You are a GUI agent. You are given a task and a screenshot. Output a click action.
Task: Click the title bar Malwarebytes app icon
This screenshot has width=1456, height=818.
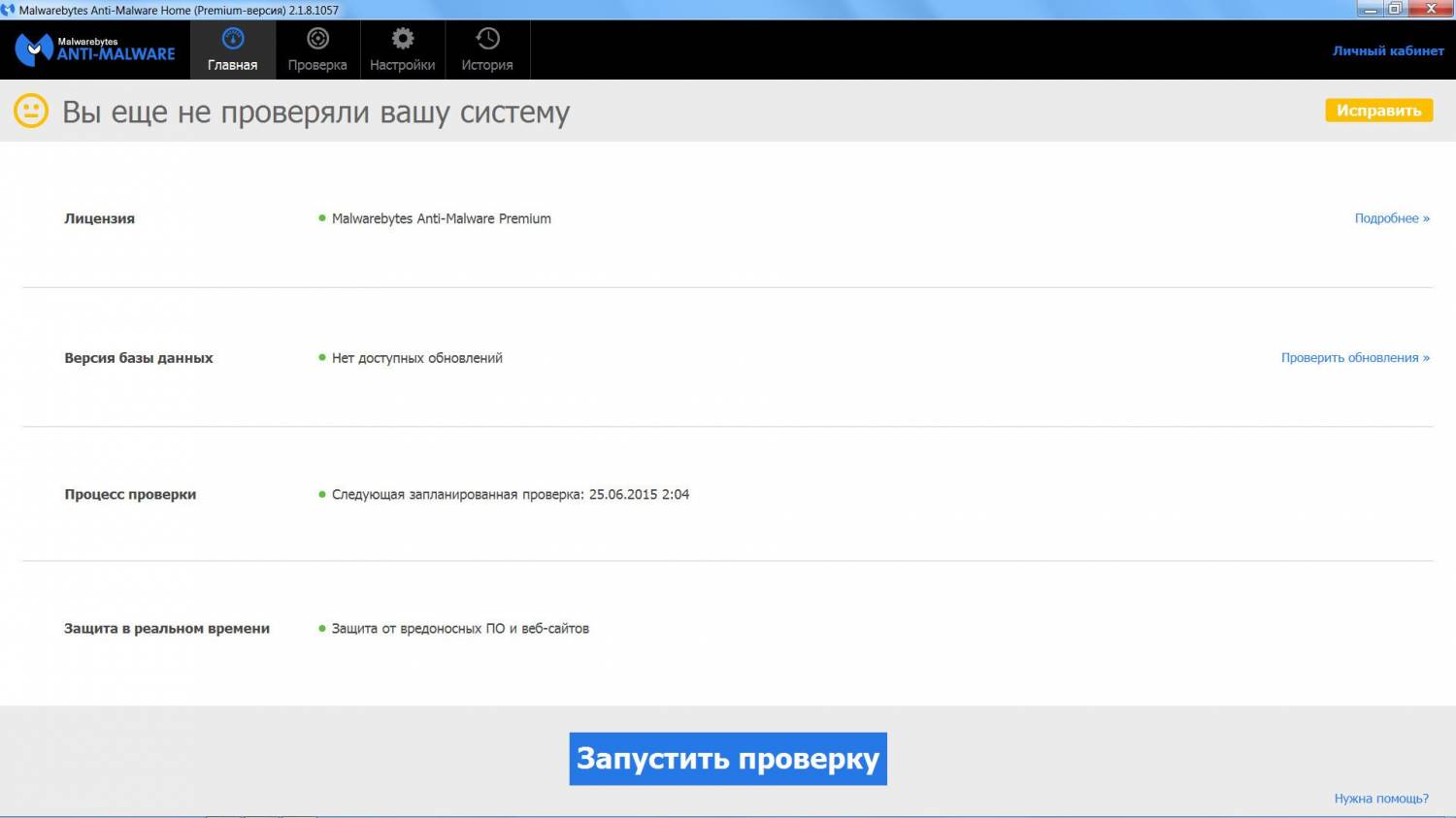[x=9, y=10]
